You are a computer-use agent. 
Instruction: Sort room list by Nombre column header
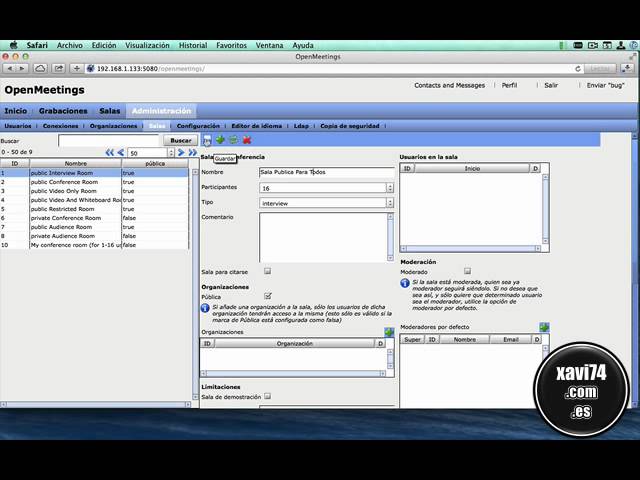pyautogui.click(x=76, y=163)
